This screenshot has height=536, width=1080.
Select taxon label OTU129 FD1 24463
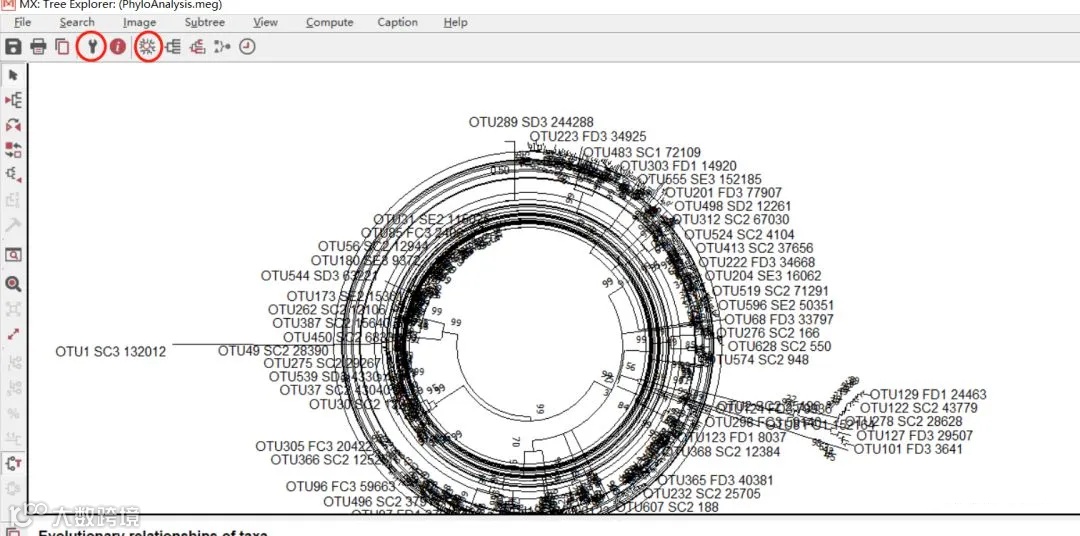[928, 395]
